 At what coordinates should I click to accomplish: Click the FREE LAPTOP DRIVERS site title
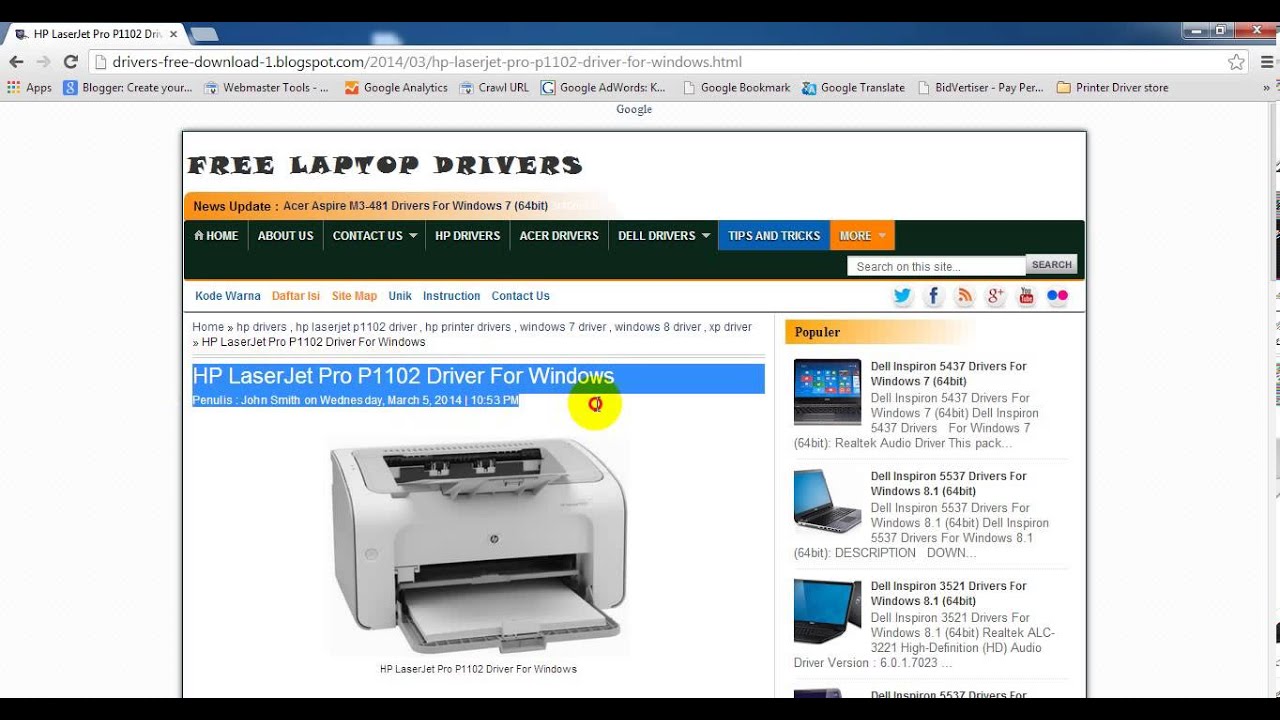tap(385, 165)
